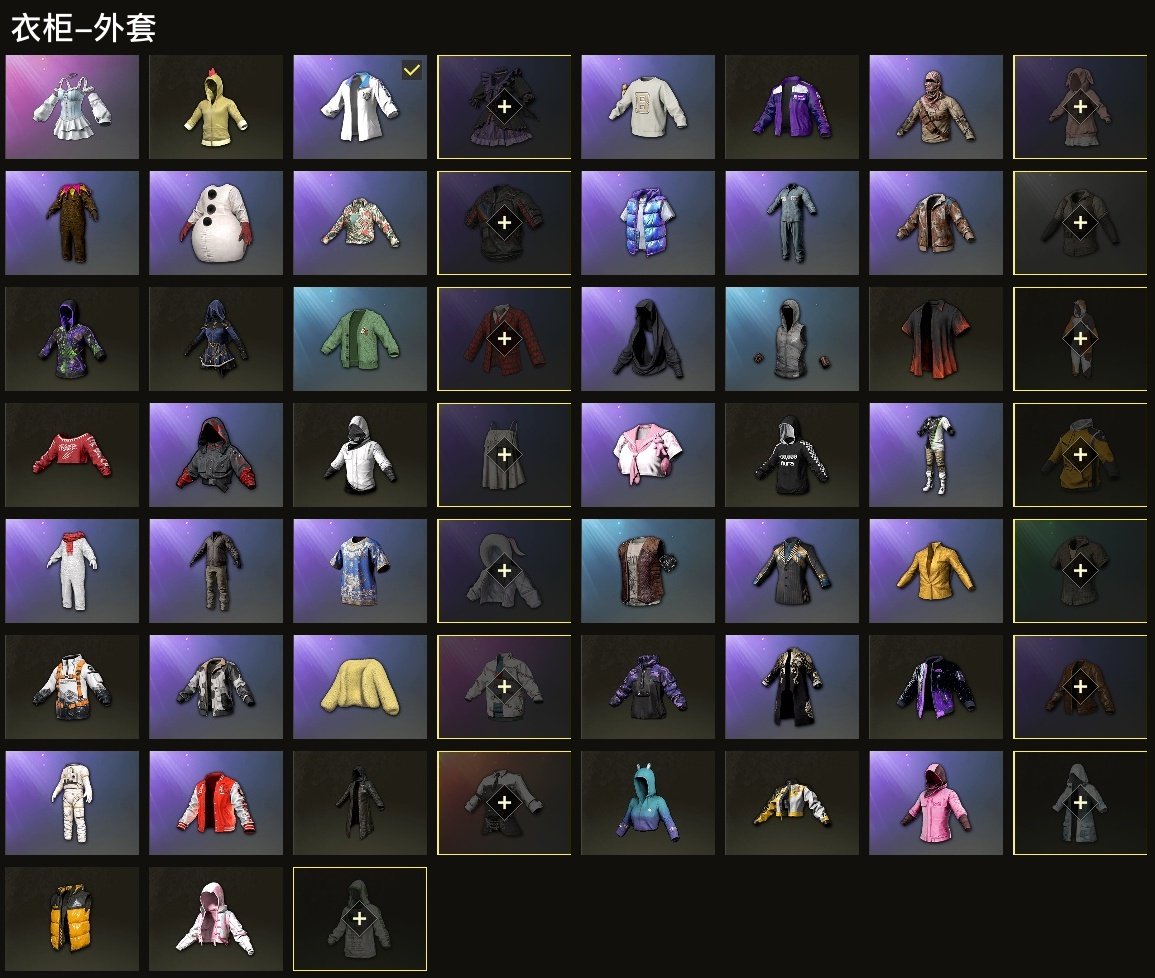Screen dimensions: 1155x978
Task: Add the locked red plaid jacket
Action: (504, 339)
